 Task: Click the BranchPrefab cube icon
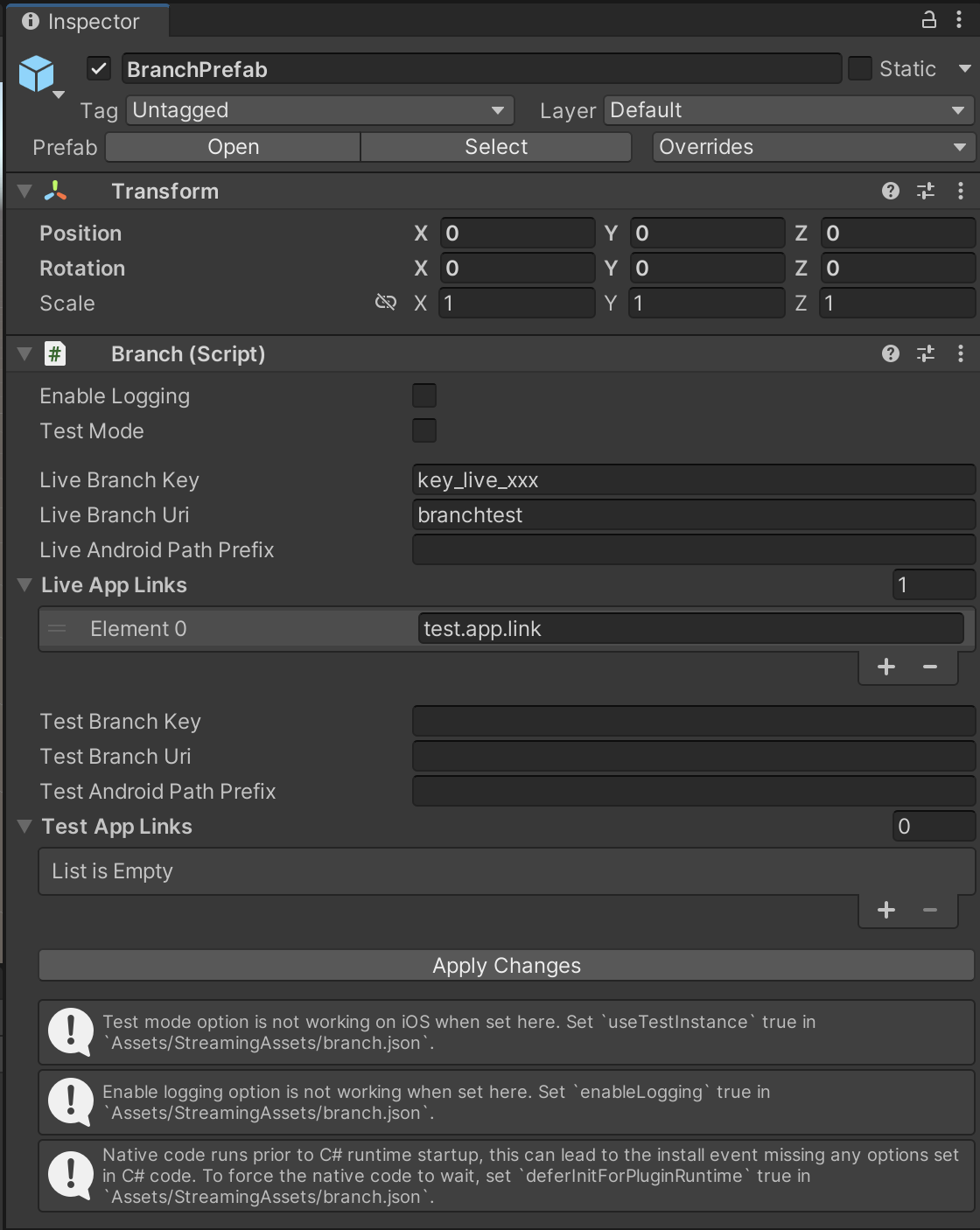click(37, 73)
